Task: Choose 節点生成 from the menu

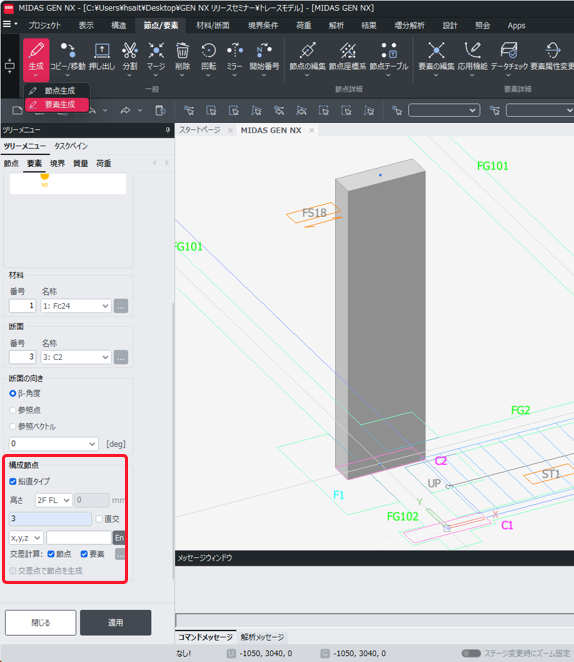Action: pyautogui.click(x=57, y=90)
